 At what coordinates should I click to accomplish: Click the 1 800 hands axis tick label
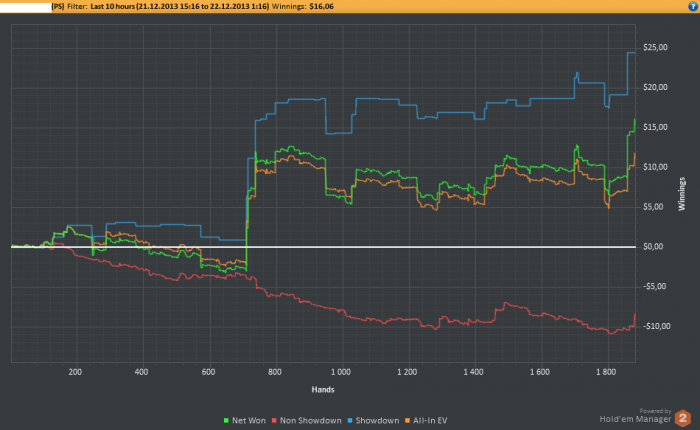[x=606, y=372]
